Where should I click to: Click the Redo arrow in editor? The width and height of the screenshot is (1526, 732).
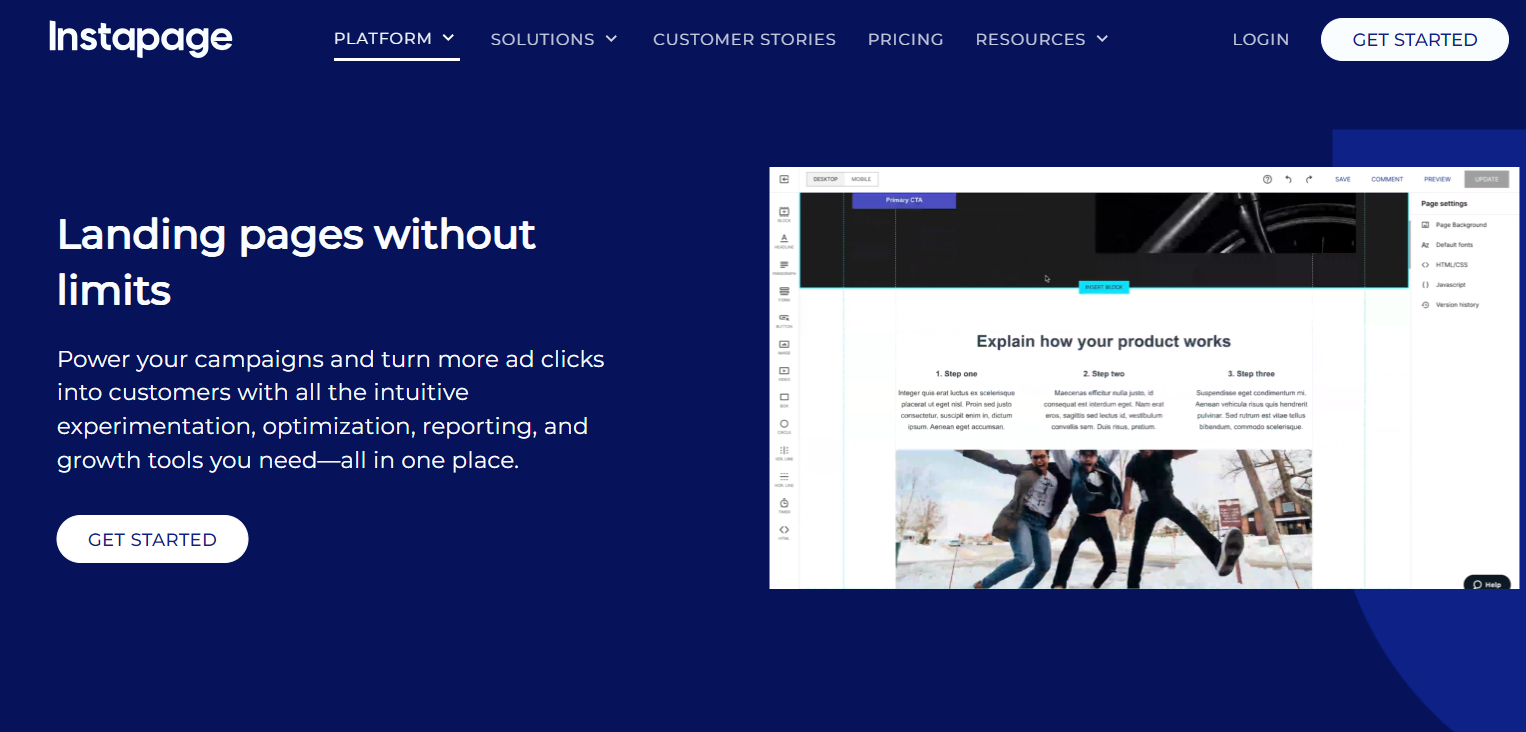tap(1309, 179)
